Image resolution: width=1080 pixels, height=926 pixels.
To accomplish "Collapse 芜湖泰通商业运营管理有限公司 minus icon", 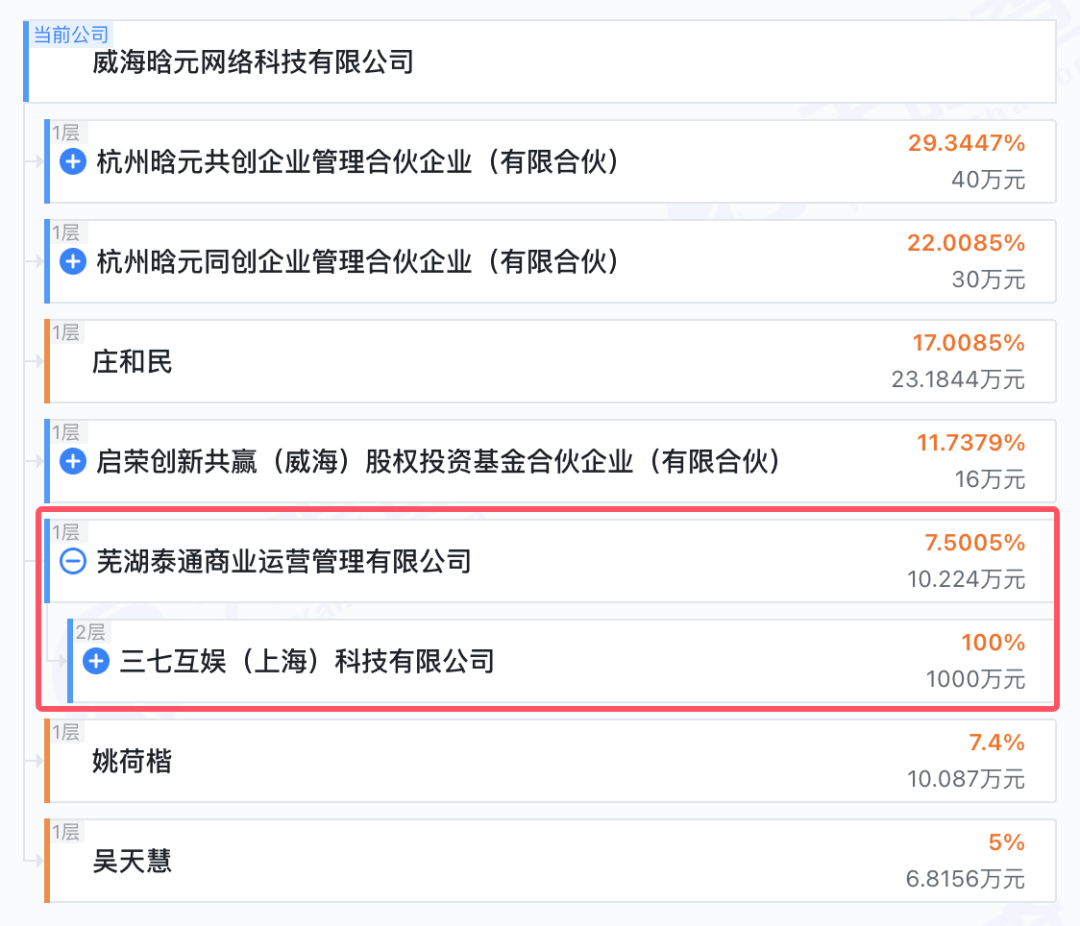I will pos(73,562).
